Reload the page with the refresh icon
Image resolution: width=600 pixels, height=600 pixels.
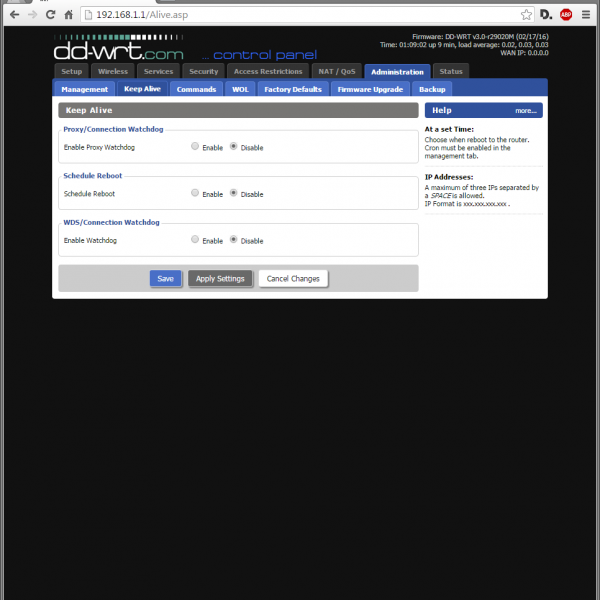(x=50, y=15)
